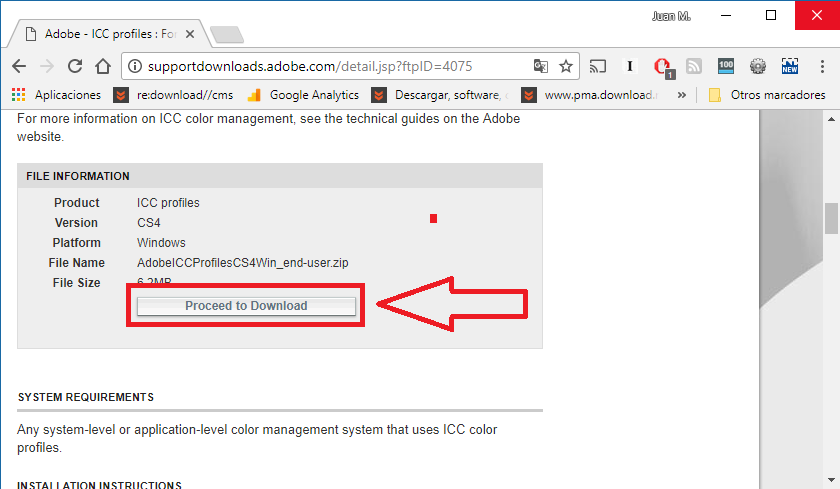Click the file name AdobeICCProfilesCS4Win_end-user.zip

[243, 263]
